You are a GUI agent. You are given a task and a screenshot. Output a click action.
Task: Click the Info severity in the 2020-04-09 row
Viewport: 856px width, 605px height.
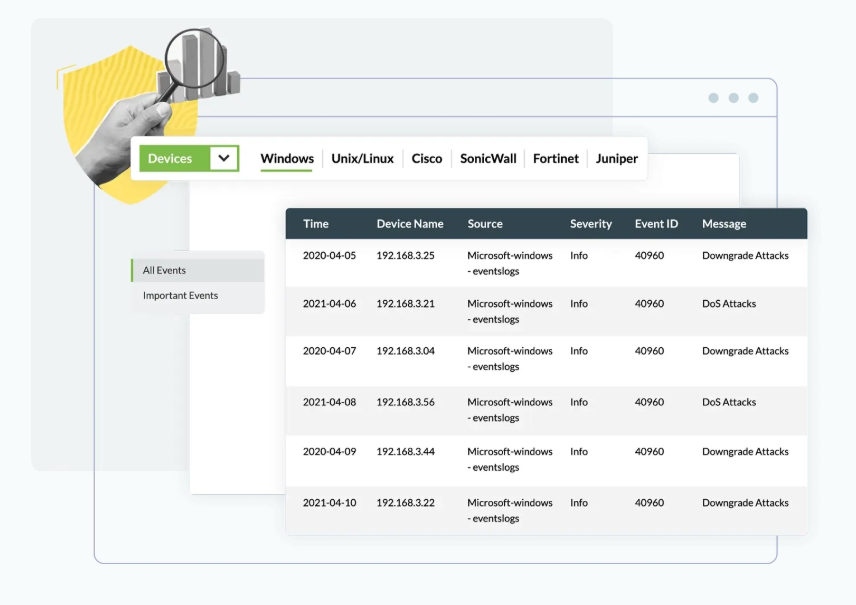point(579,452)
